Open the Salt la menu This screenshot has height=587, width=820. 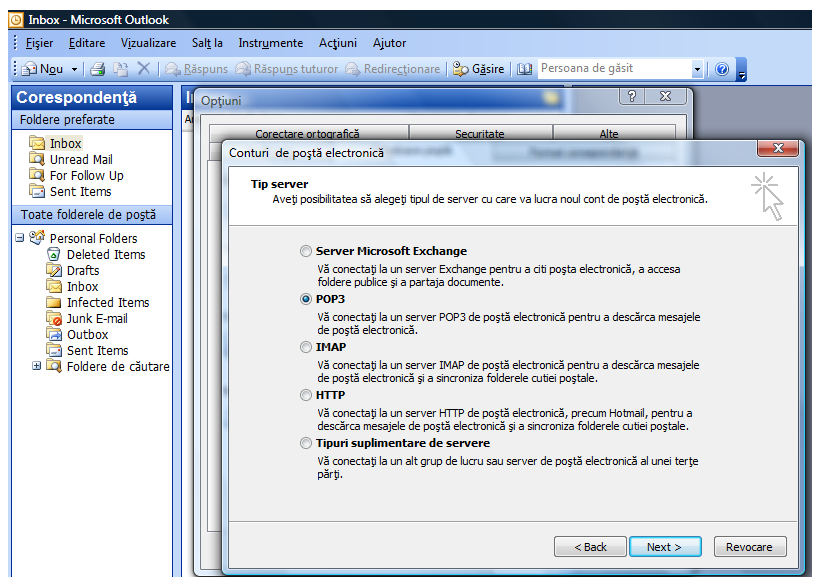207,43
